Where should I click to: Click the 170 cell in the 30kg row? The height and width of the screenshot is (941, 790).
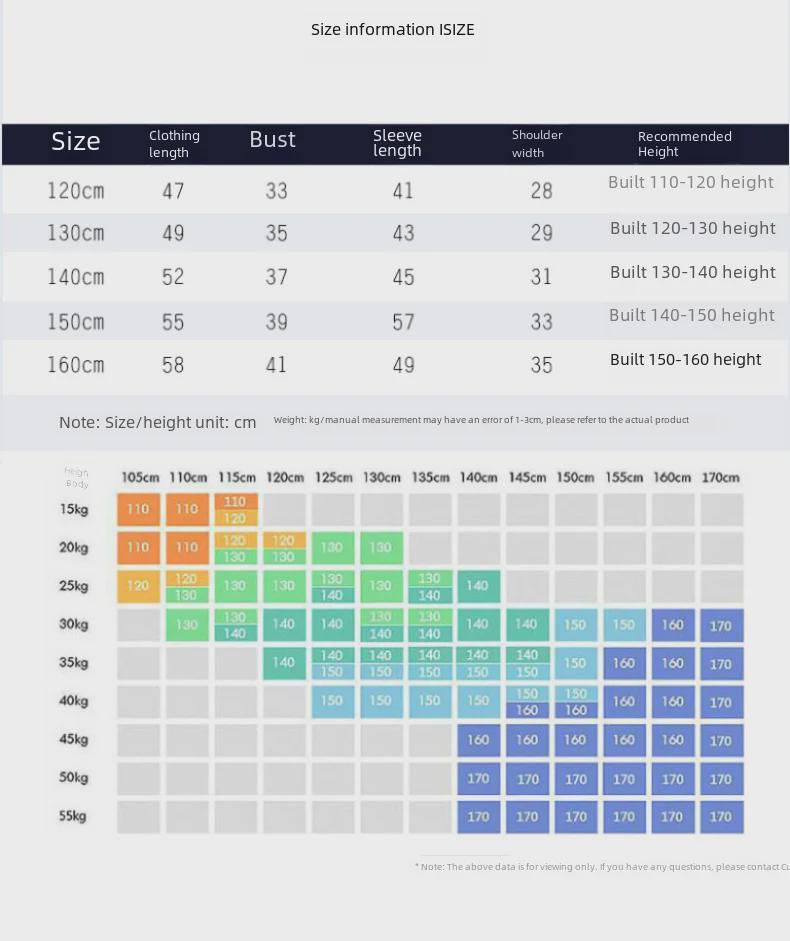point(721,626)
